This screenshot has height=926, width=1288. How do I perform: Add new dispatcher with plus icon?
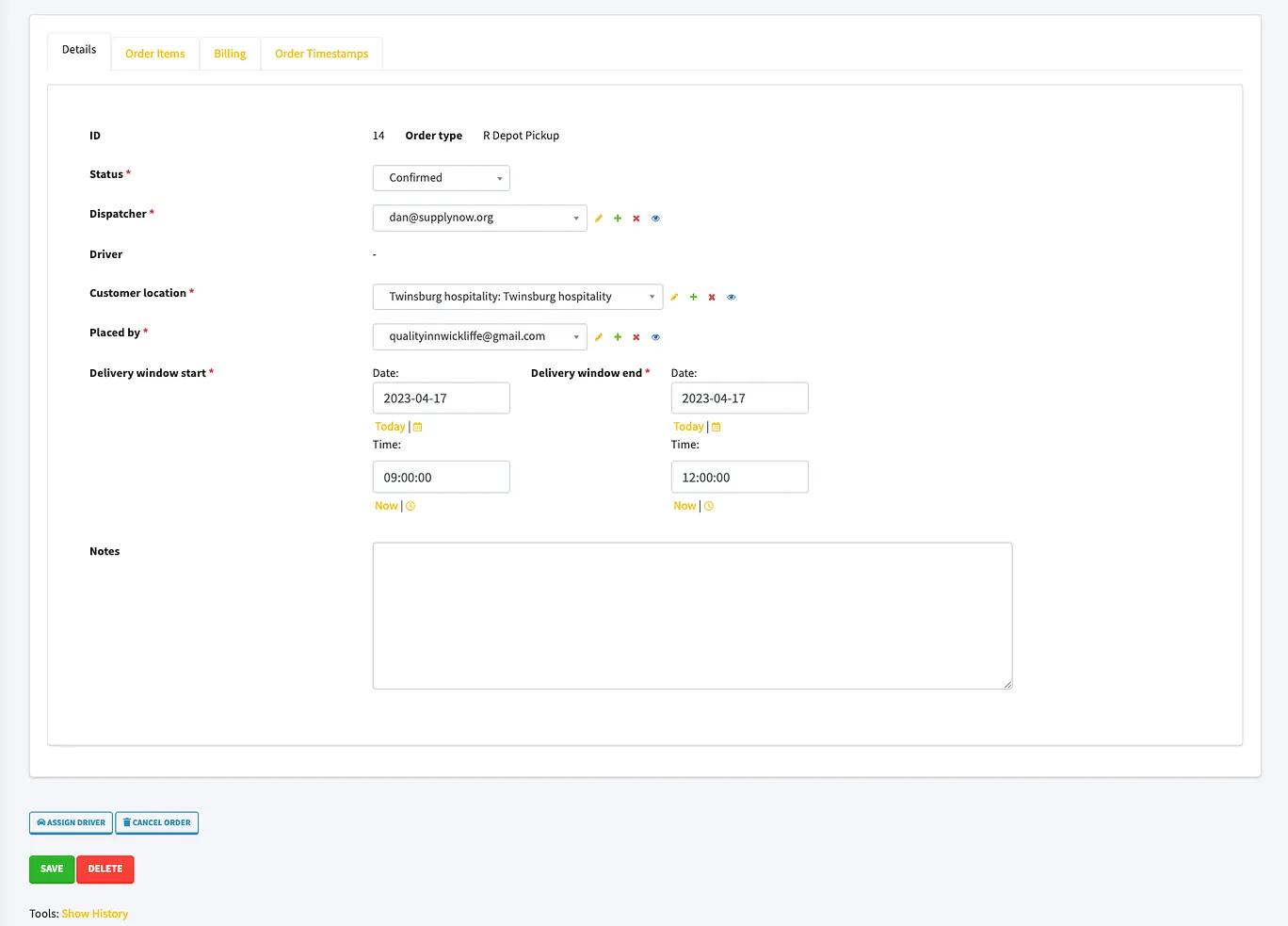[x=618, y=219]
